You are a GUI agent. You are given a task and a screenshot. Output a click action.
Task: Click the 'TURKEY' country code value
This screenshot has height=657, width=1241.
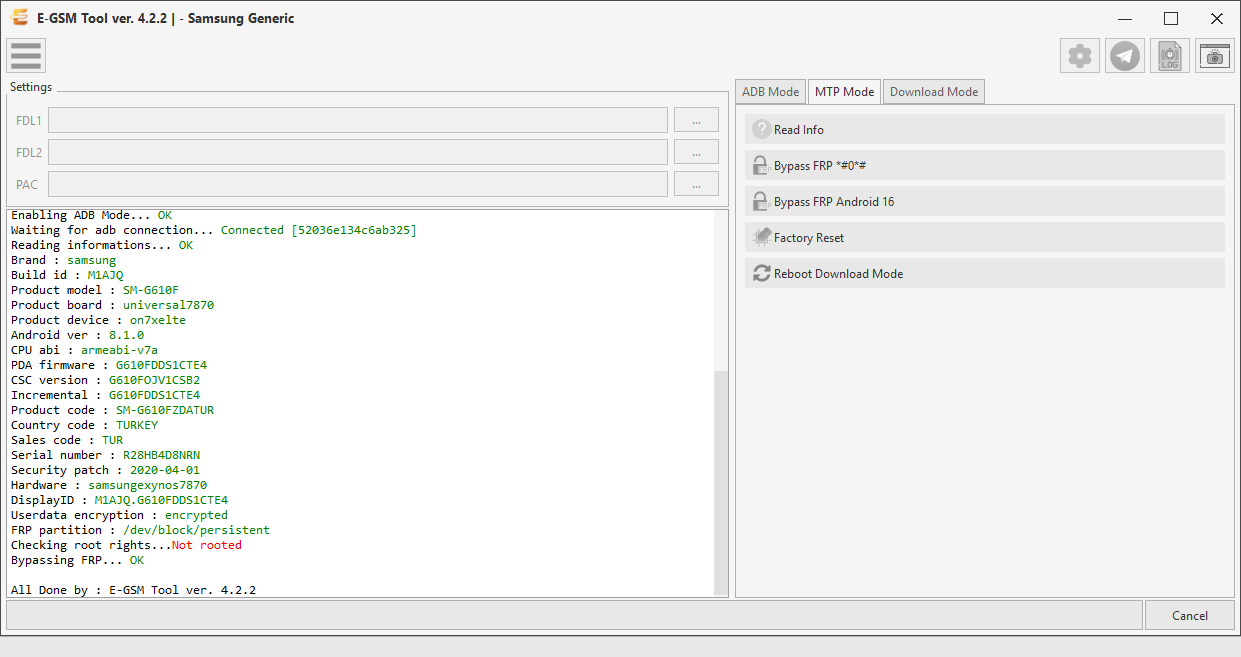click(x=137, y=425)
